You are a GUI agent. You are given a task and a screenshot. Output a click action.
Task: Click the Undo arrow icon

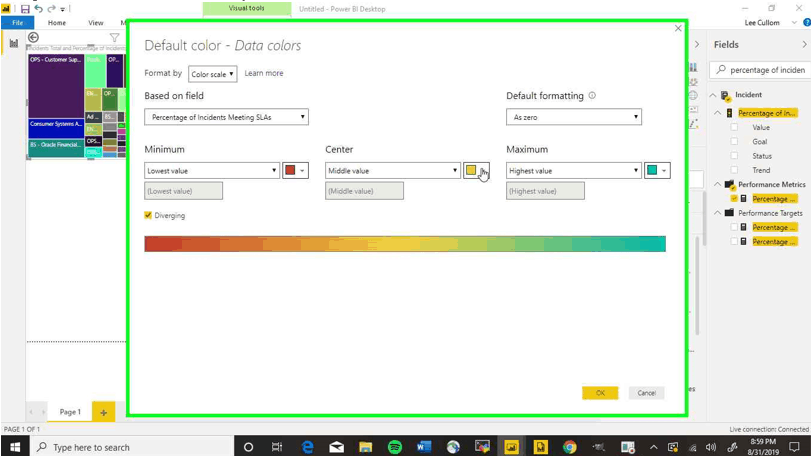pos(38,9)
